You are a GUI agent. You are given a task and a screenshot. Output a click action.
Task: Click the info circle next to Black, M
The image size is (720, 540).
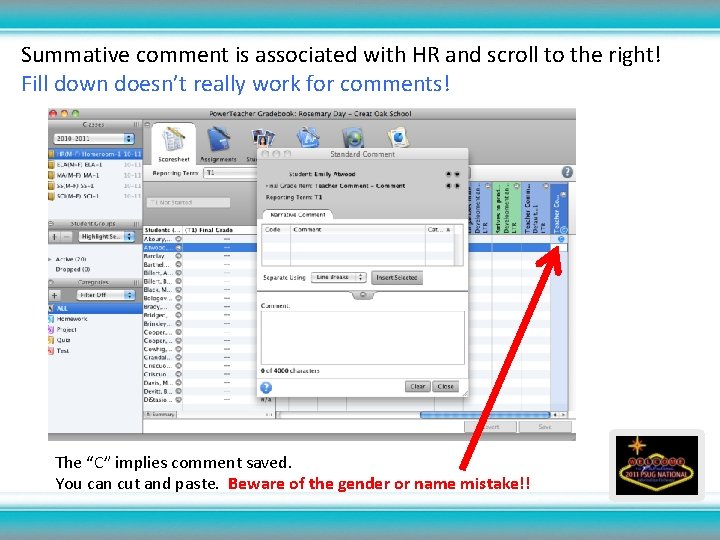(x=179, y=290)
